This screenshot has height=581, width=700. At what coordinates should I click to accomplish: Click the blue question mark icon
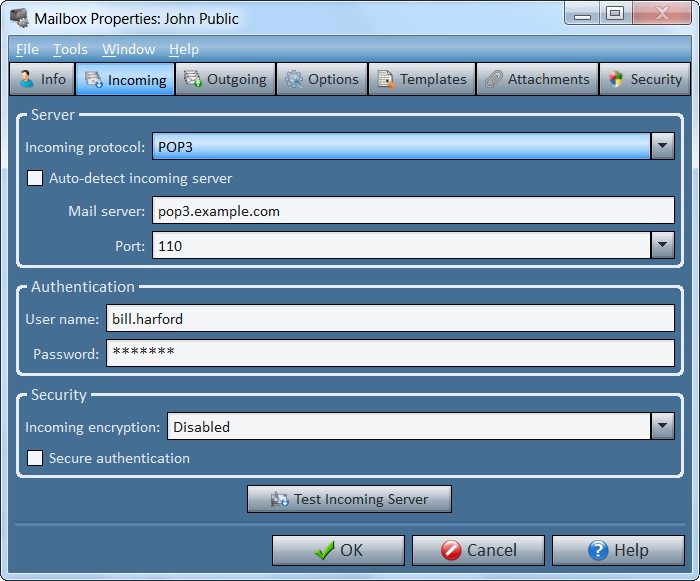pos(598,550)
